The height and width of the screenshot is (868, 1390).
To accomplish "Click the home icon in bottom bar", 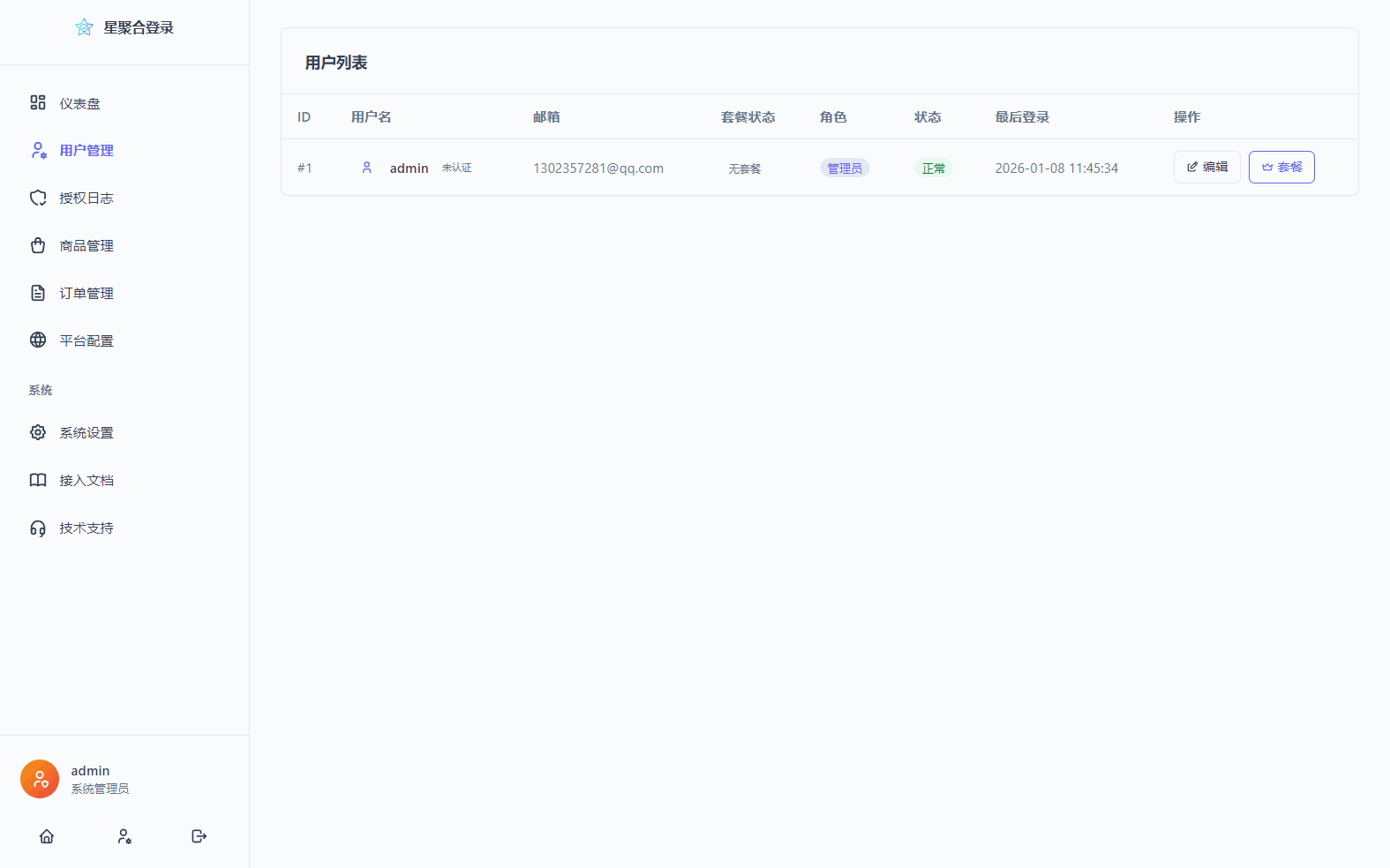I will [47, 836].
